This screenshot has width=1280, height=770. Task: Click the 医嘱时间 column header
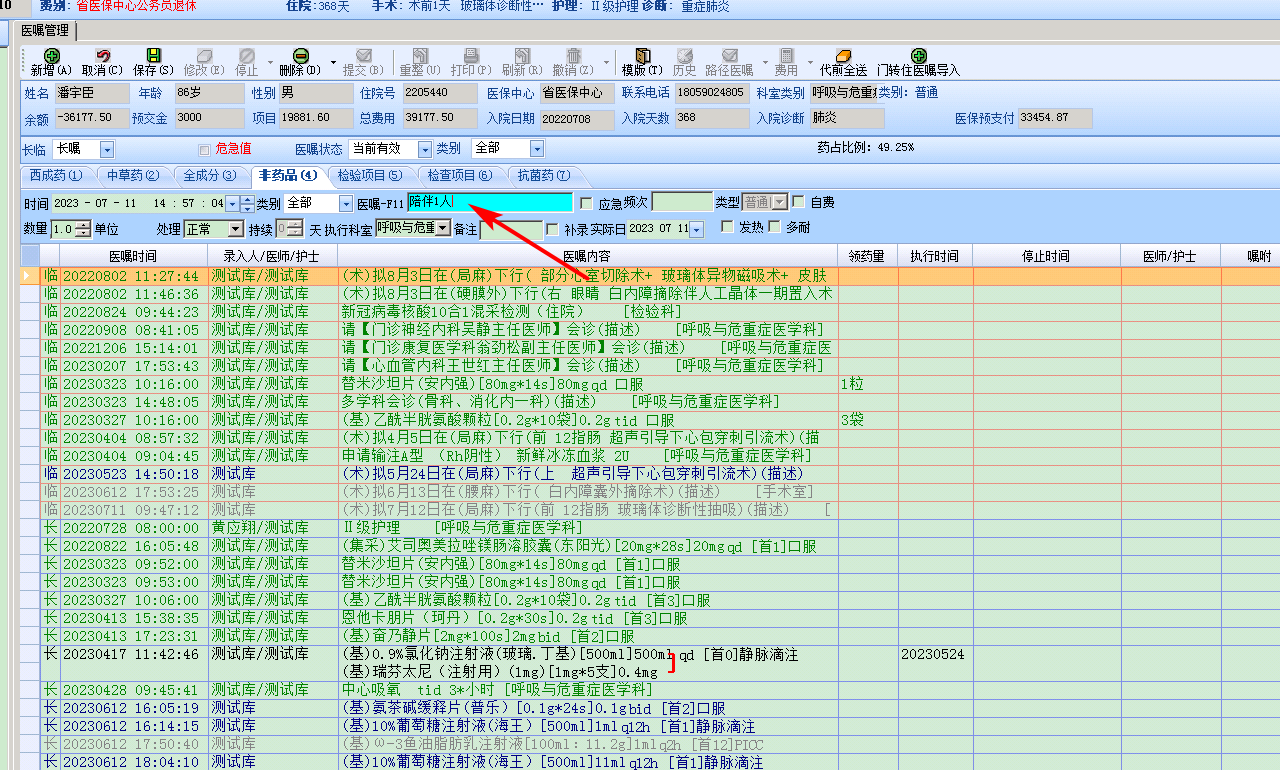(x=133, y=256)
